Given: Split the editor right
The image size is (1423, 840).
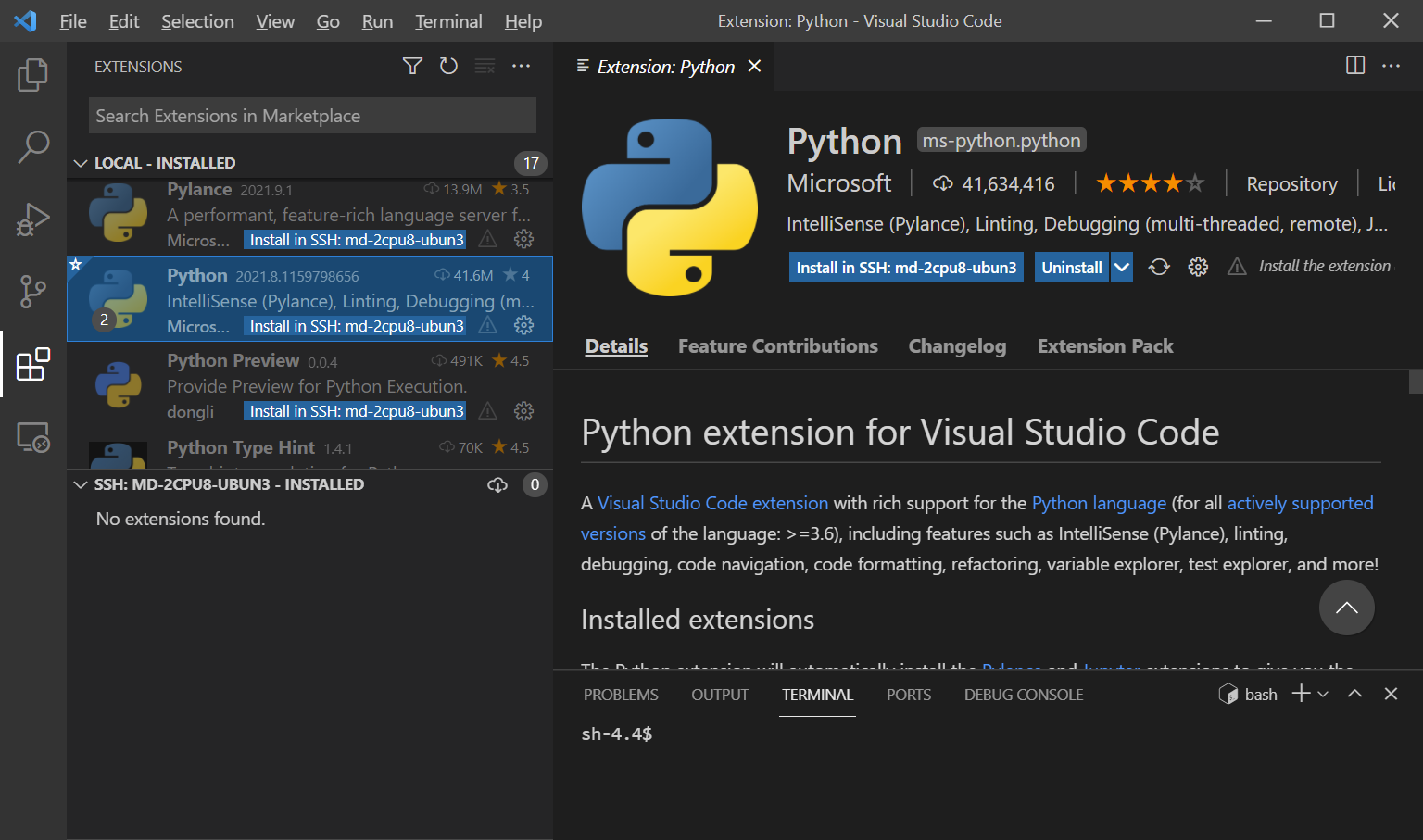Looking at the screenshot, I should click(1355, 65).
